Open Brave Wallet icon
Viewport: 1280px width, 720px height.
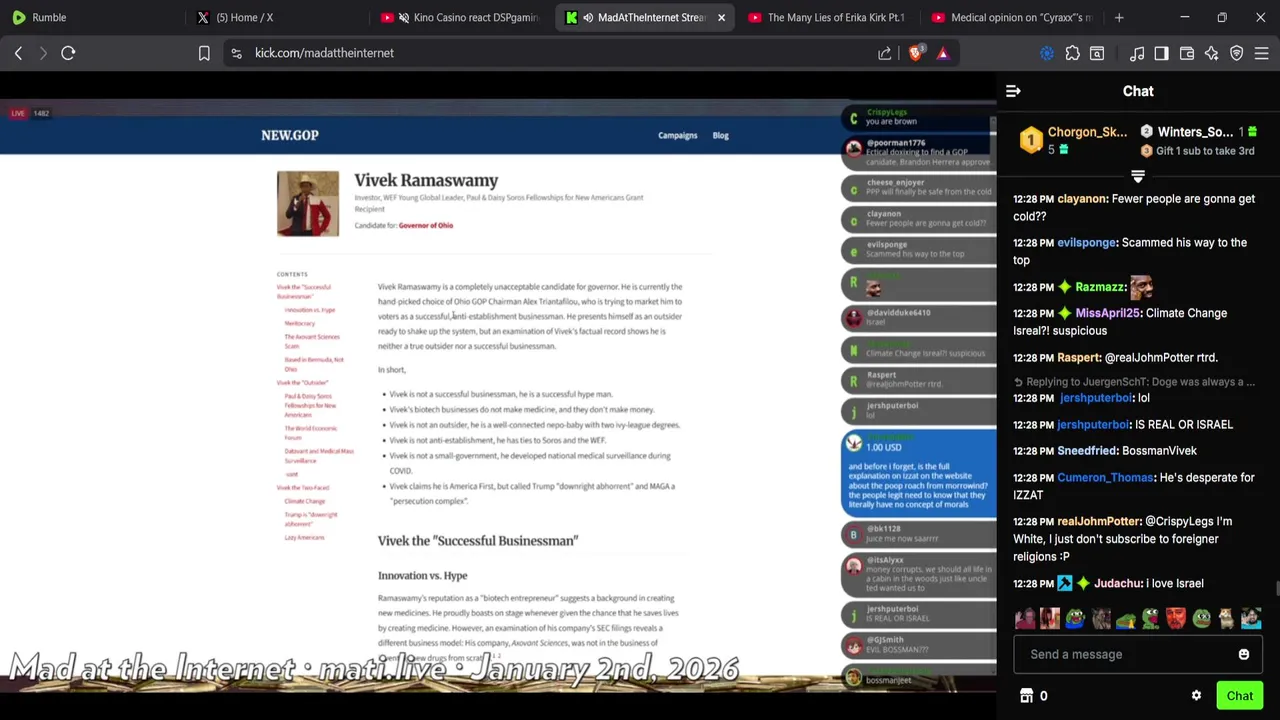coord(1187,53)
